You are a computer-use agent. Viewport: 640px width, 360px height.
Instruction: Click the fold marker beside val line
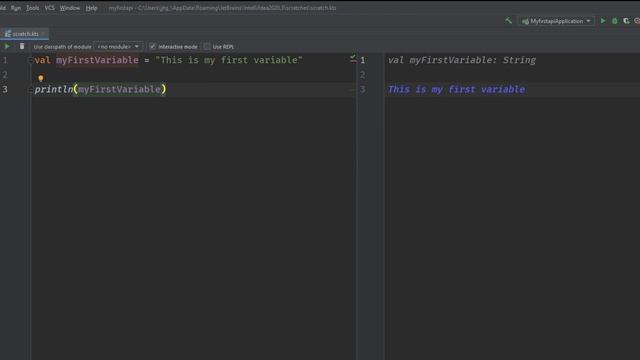click(x=31, y=60)
